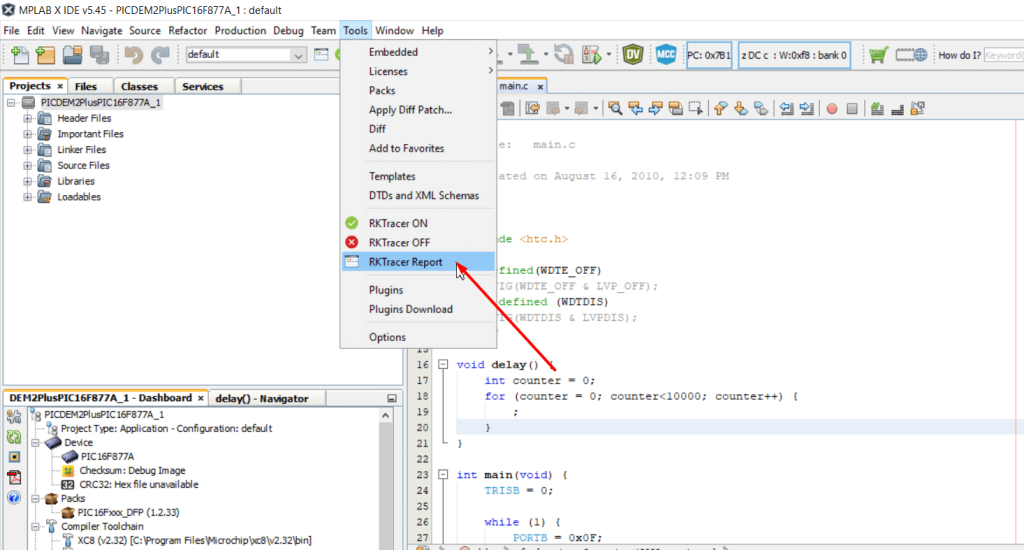Click the Undo arrow icon
The image size is (1024, 550).
tap(133, 55)
